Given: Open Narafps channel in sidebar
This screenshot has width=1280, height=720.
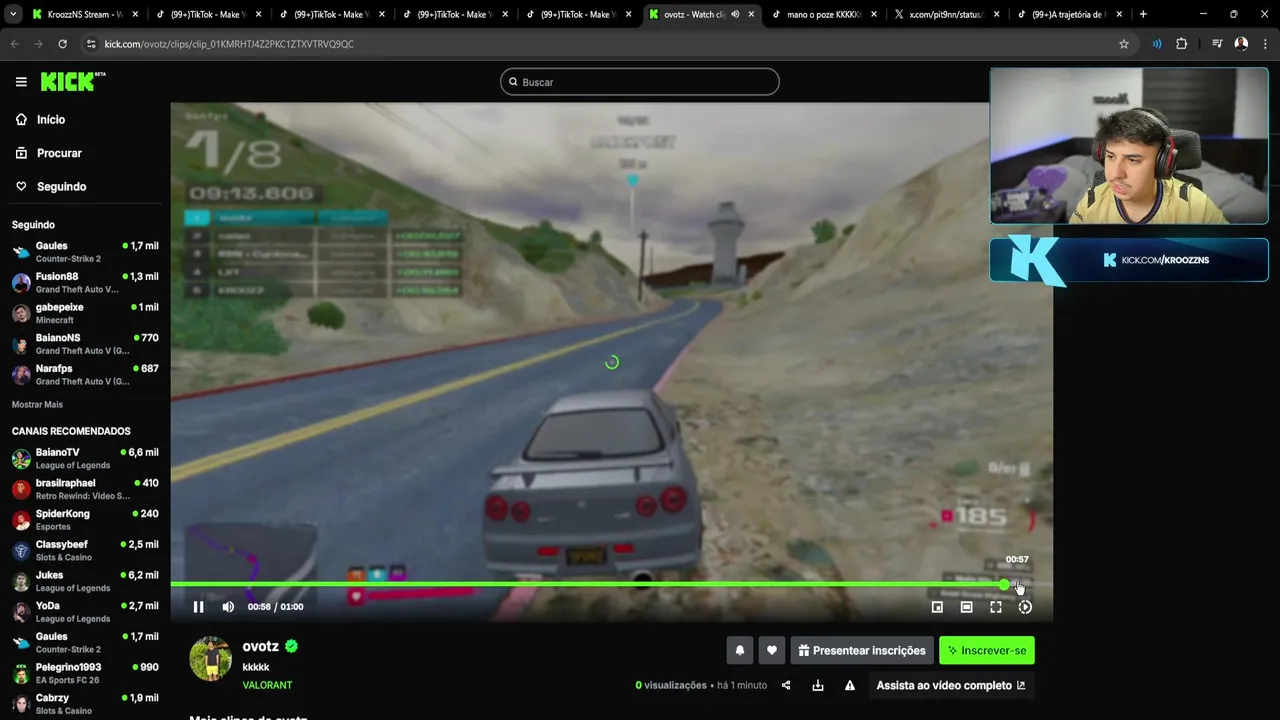Looking at the screenshot, I should click(x=85, y=375).
